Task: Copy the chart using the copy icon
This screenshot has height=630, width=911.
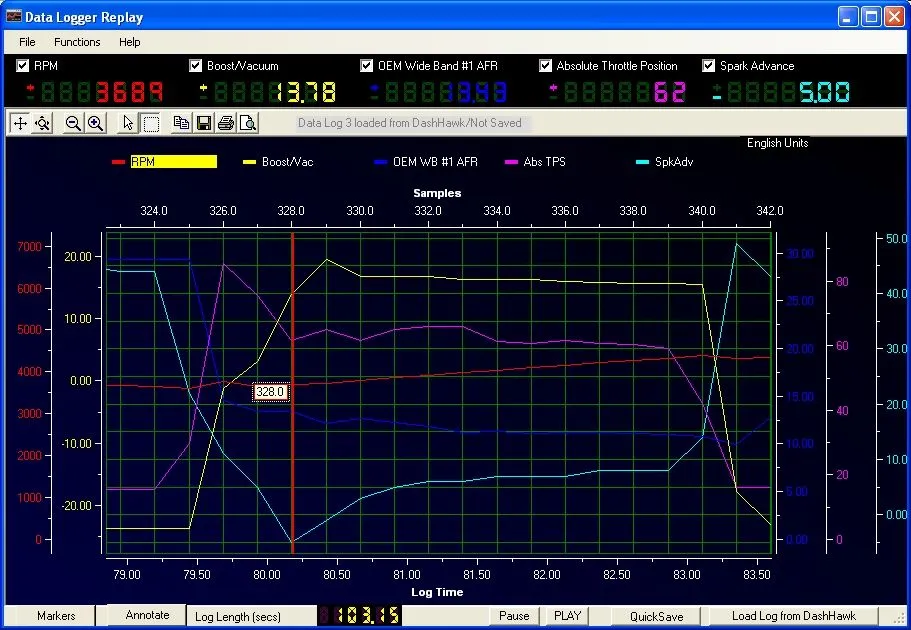Action: pyautogui.click(x=181, y=123)
